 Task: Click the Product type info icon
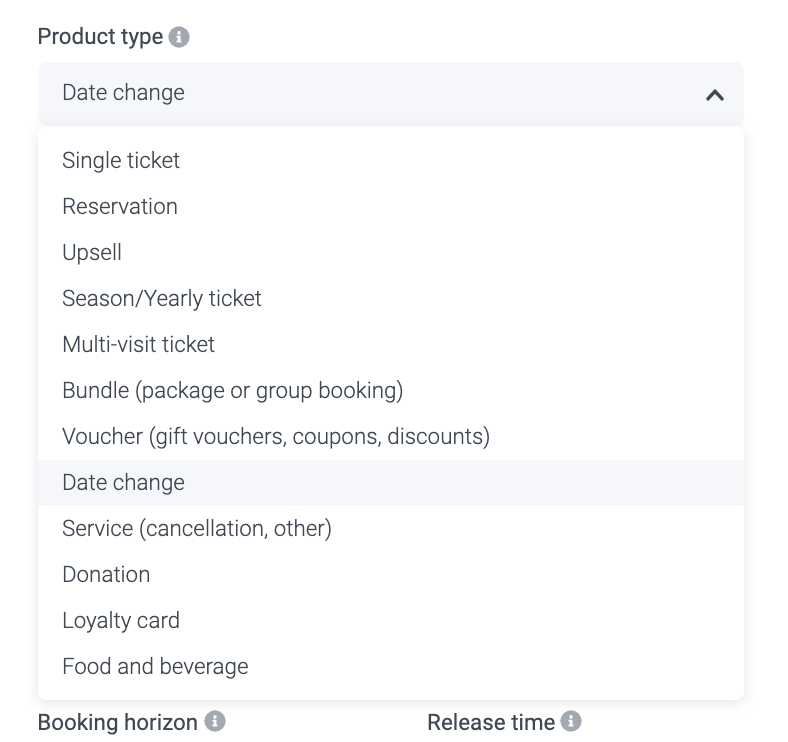[179, 37]
